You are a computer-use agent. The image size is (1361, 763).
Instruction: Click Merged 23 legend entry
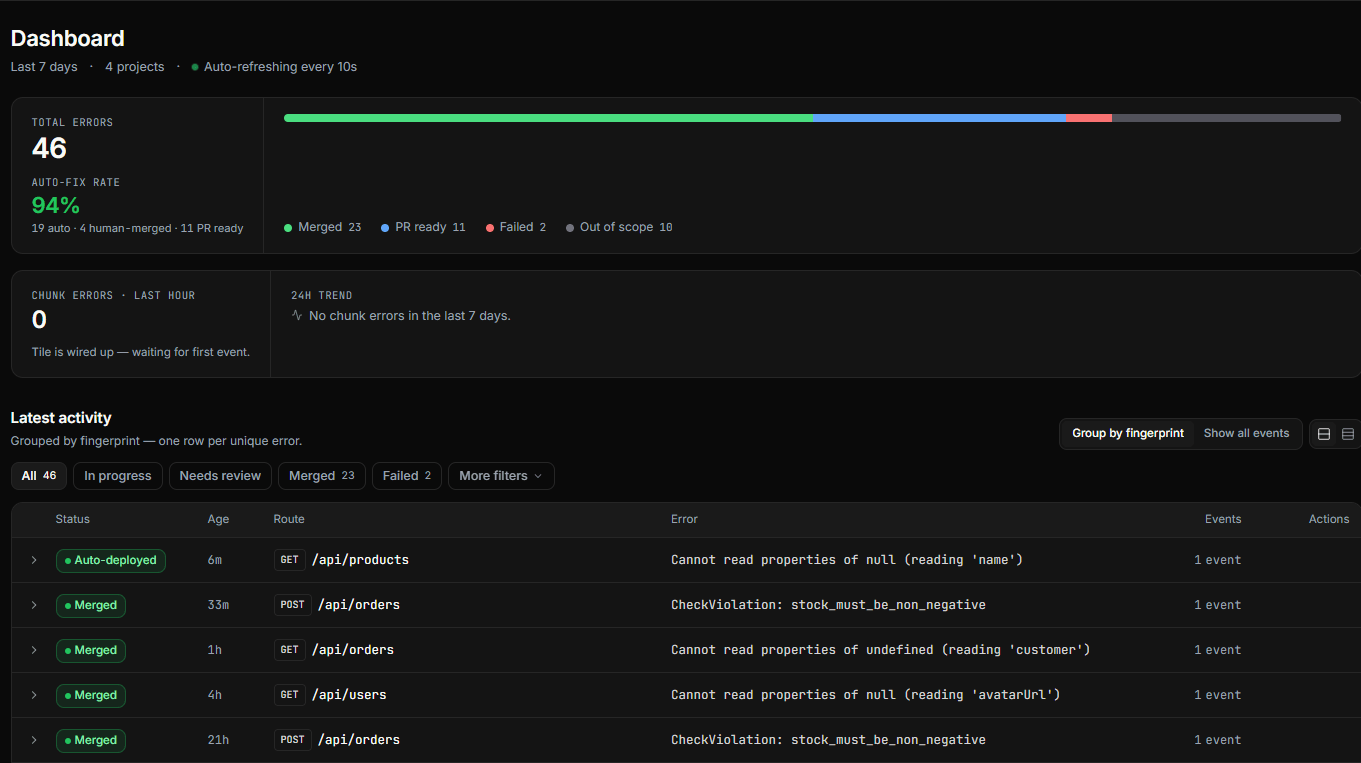[x=323, y=227]
